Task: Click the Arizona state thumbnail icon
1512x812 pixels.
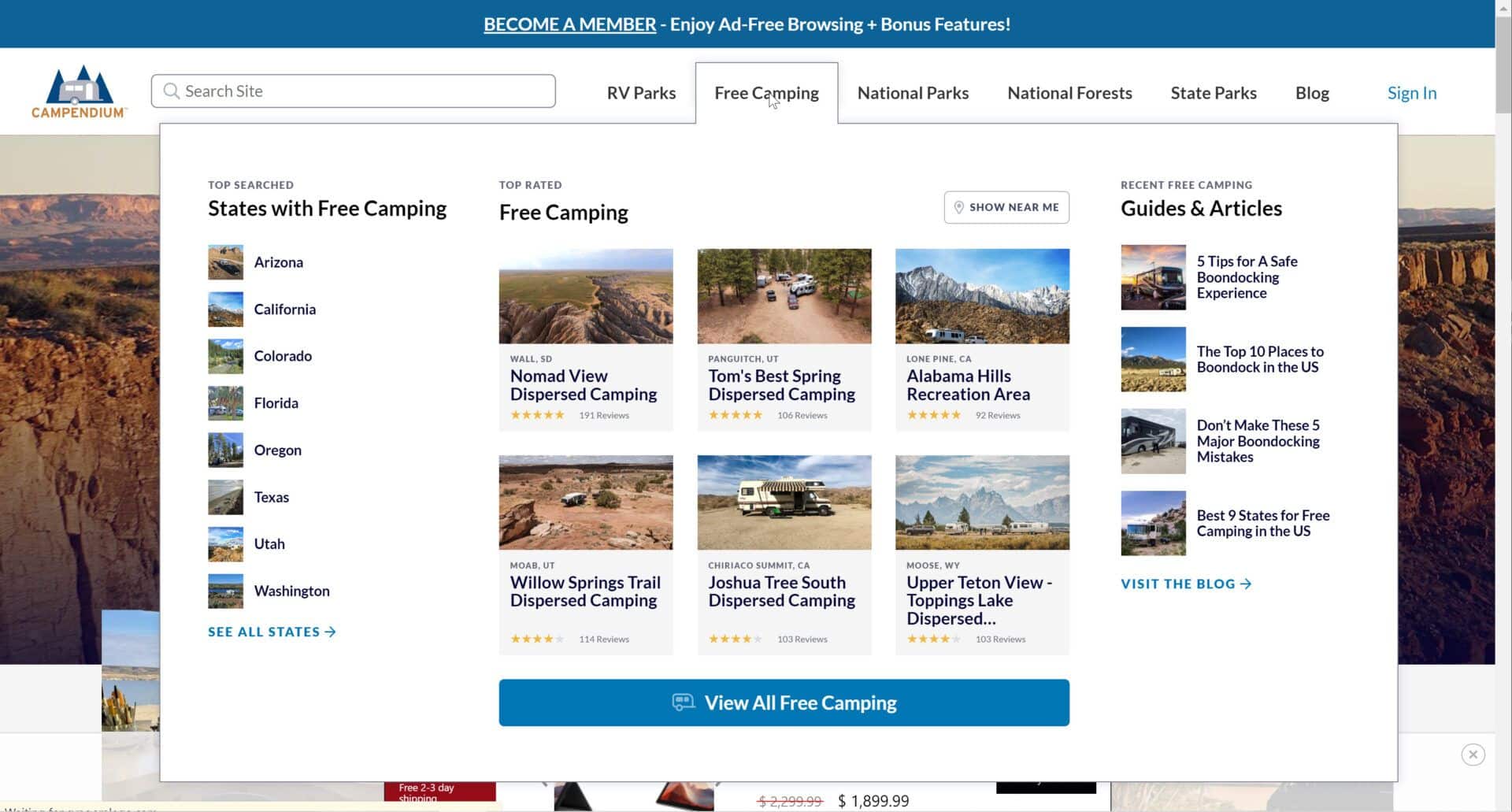Action: (x=225, y=262)
